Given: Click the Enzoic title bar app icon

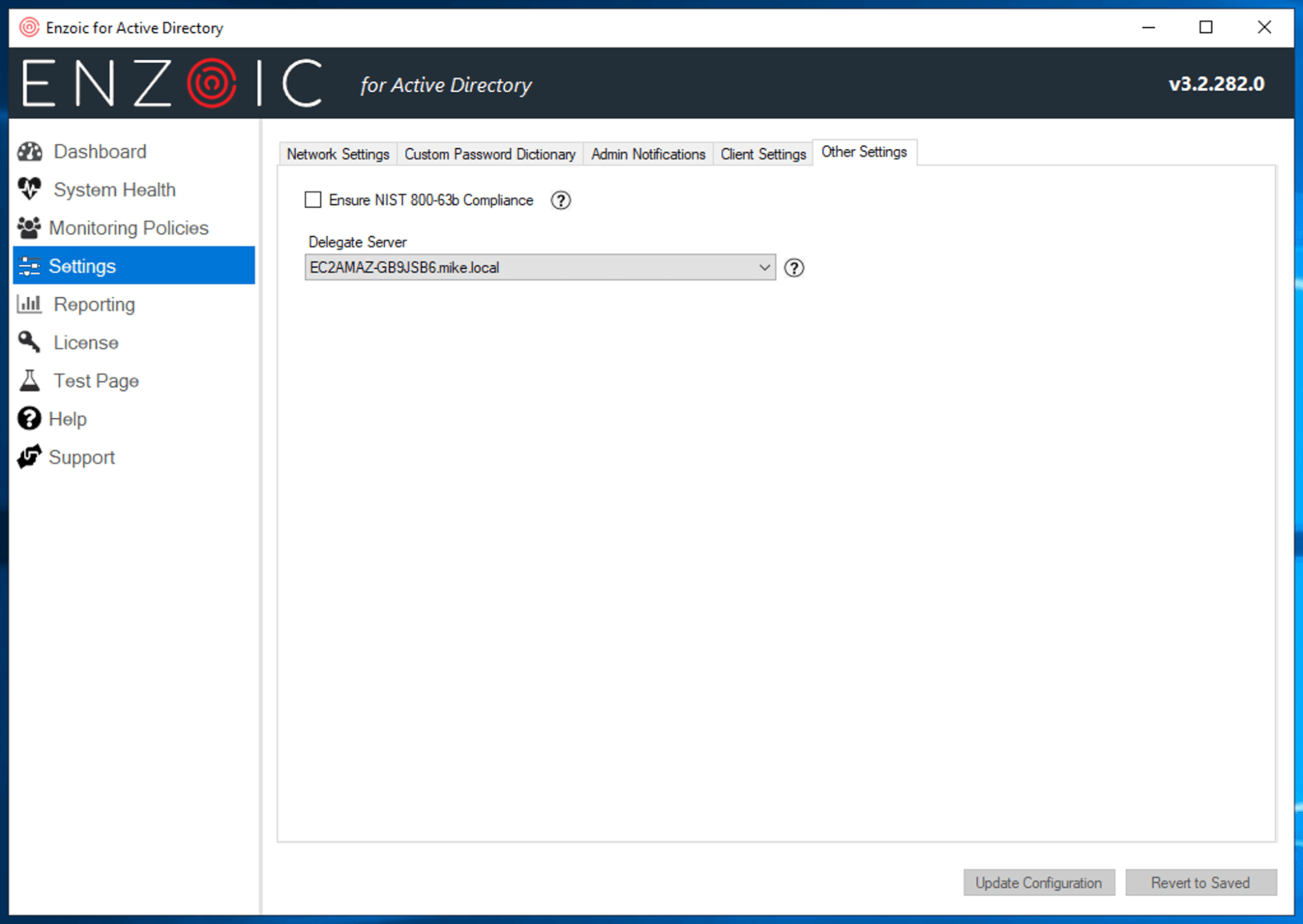Looking at the screenshot, I should tap(29, 27).
